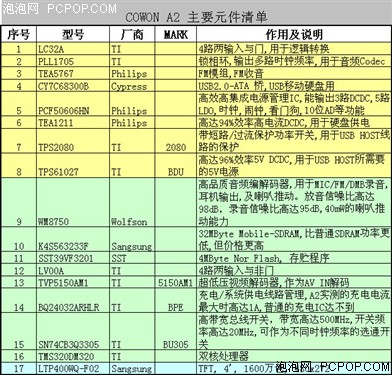The width and height of the screenshot is (392, 375).
Task: Select the TVP5150AM1 model cell
Action: pos(73,283)
